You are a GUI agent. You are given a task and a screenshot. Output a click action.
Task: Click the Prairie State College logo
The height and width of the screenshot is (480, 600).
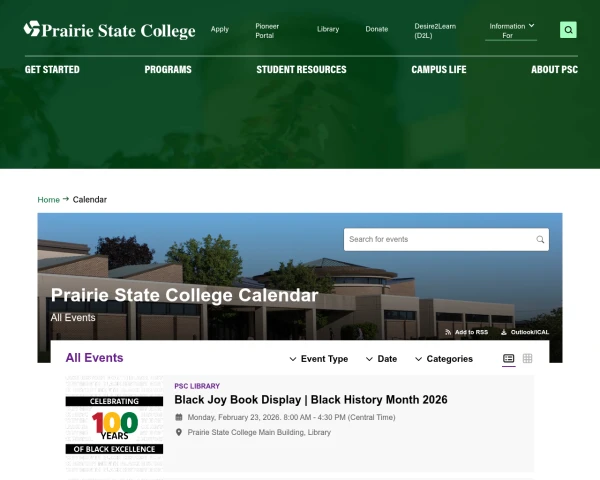click(109, 30)
